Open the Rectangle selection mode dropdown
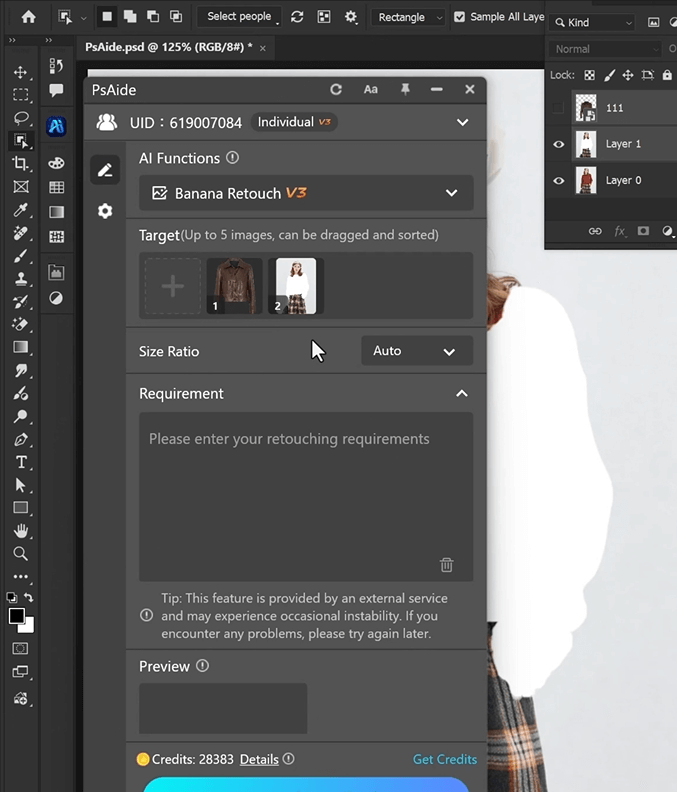The image size is (677, 792). click(x=409, y=17)
